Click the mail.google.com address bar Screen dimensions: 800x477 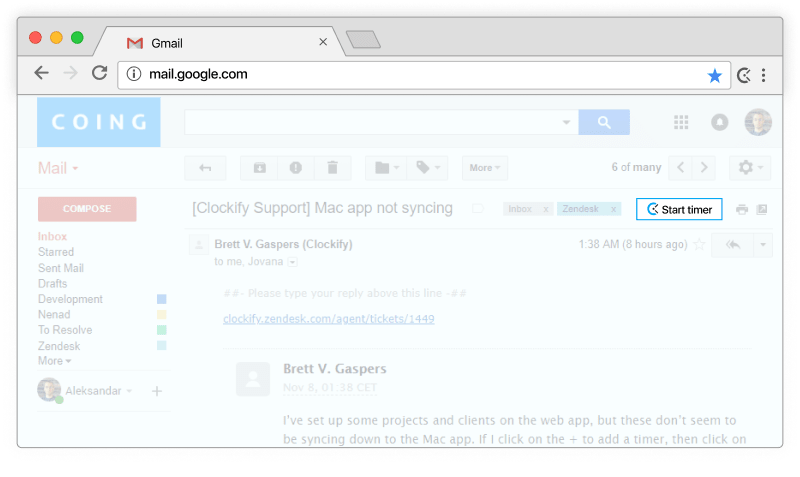point(423,75)
